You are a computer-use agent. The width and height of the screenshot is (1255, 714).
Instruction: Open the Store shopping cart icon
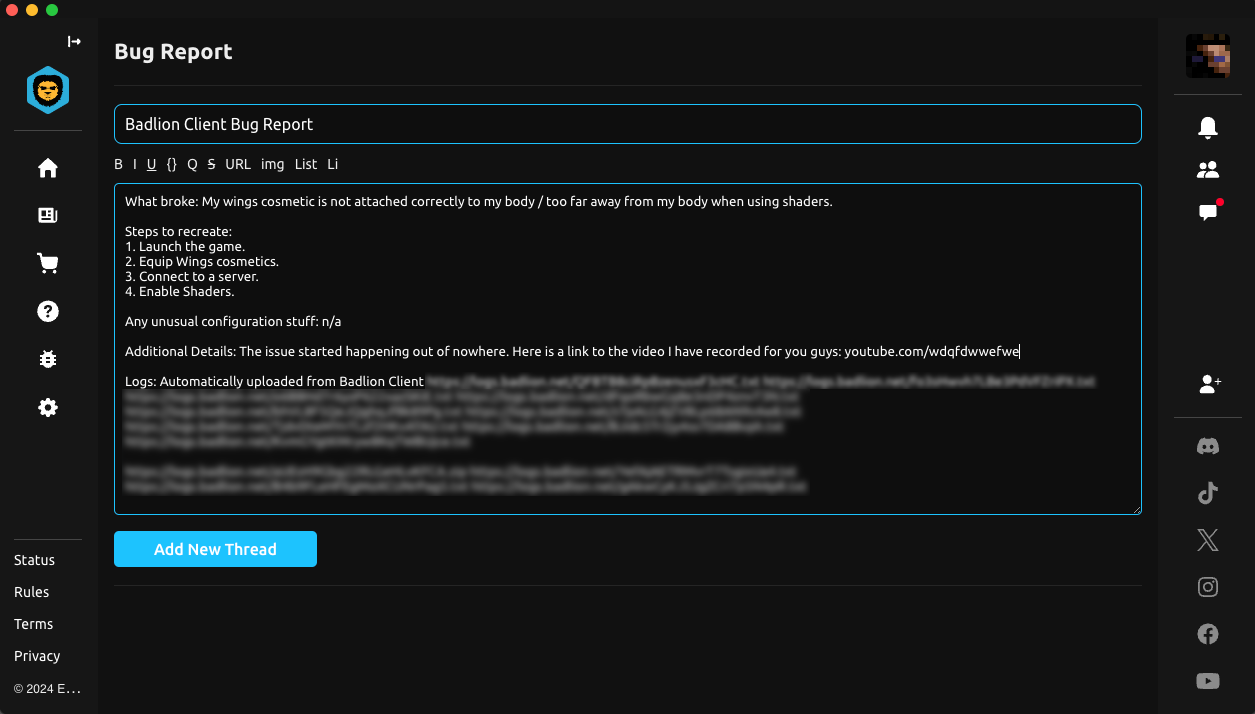click(48, 263)
